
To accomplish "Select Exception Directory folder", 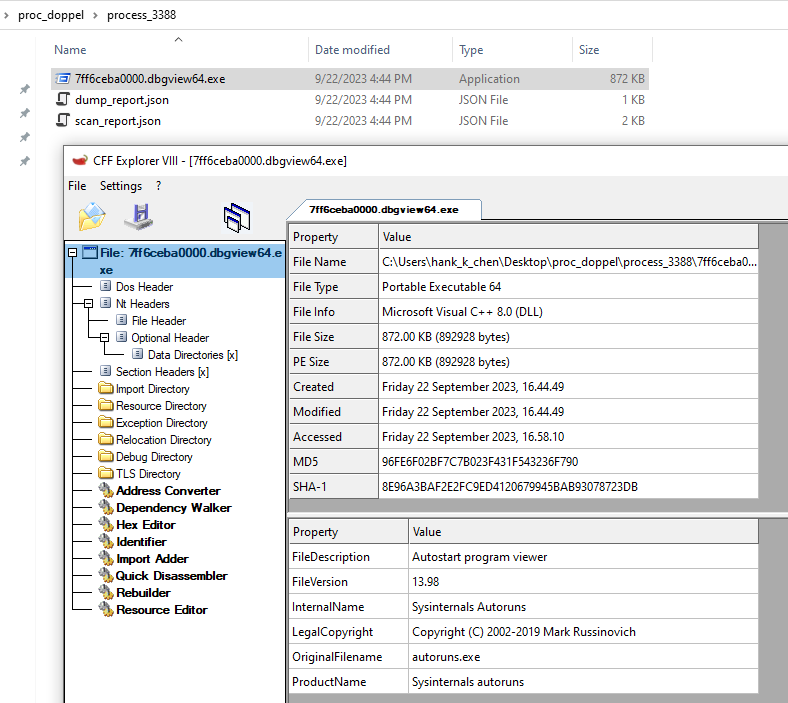I will point(161,423).
